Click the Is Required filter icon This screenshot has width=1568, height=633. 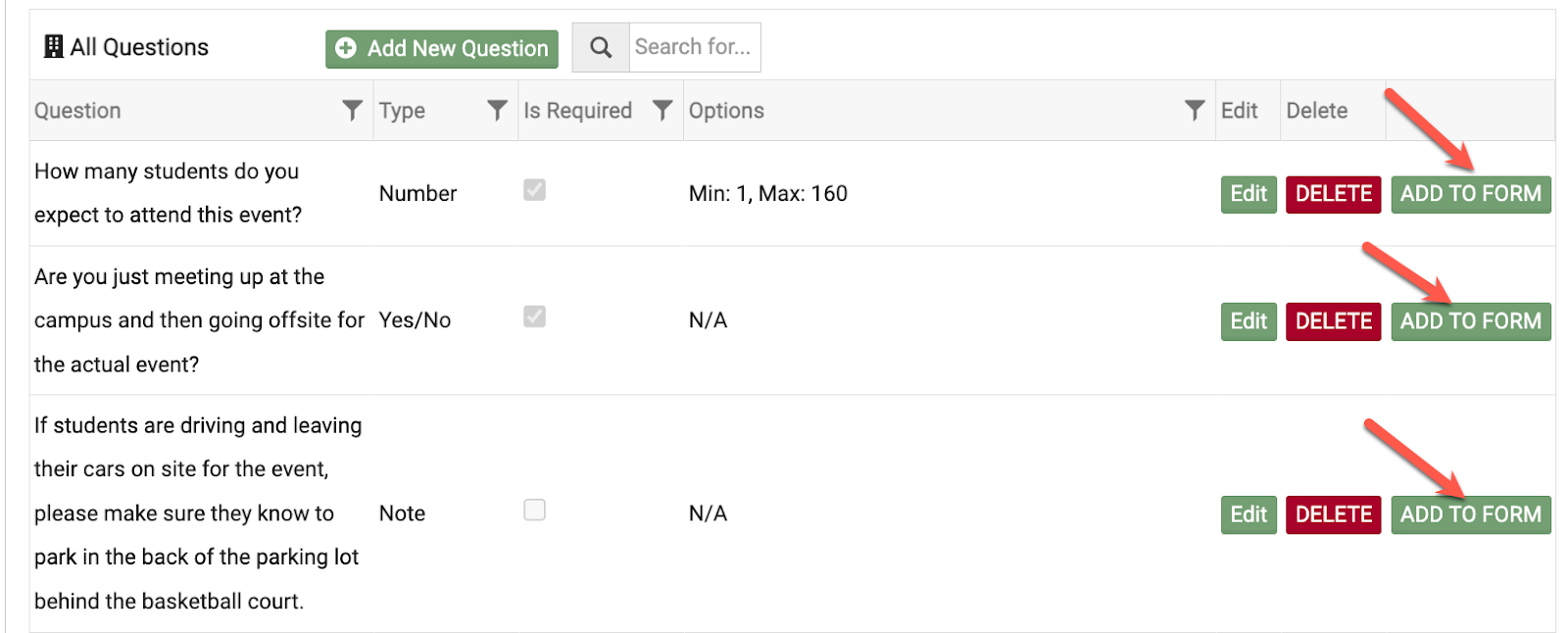(x=662, y=111)
